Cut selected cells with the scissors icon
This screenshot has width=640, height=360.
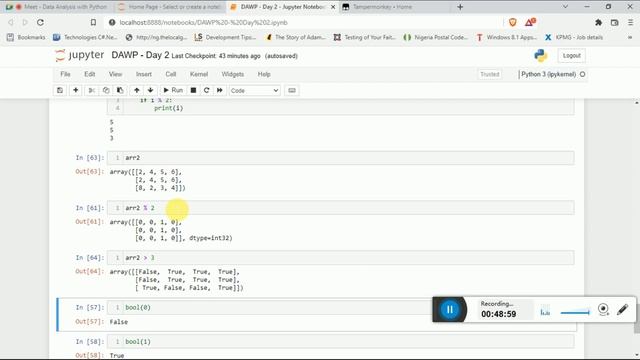point(92,90)
